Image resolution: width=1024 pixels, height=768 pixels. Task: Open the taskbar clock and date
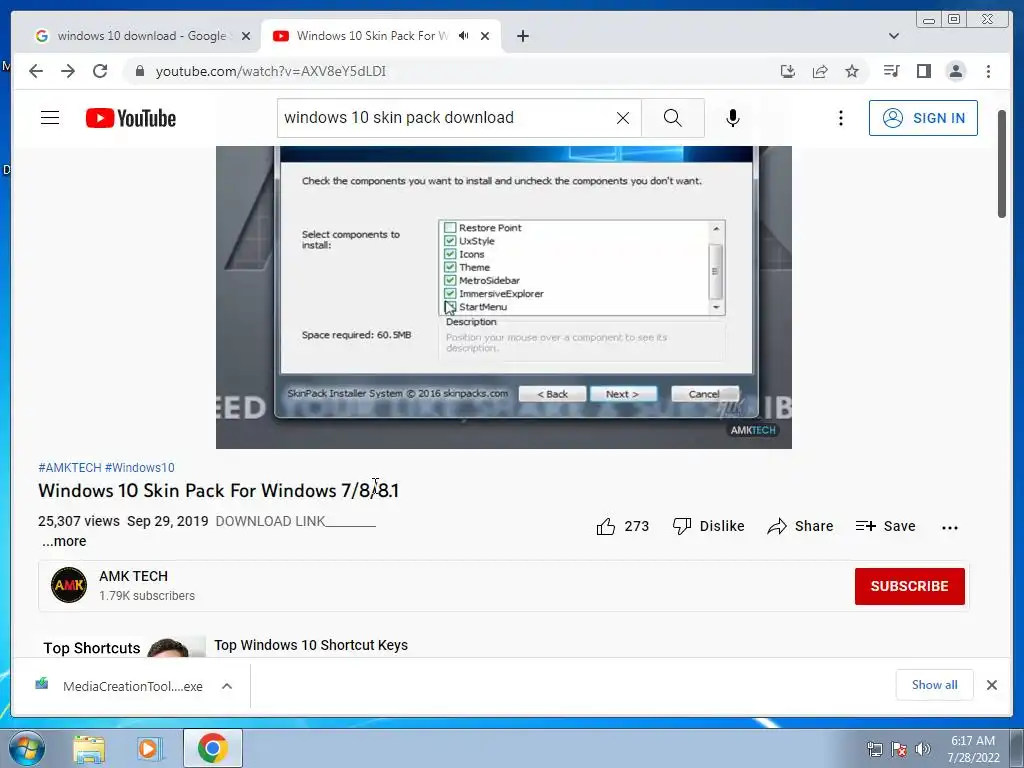coord(973,749)
